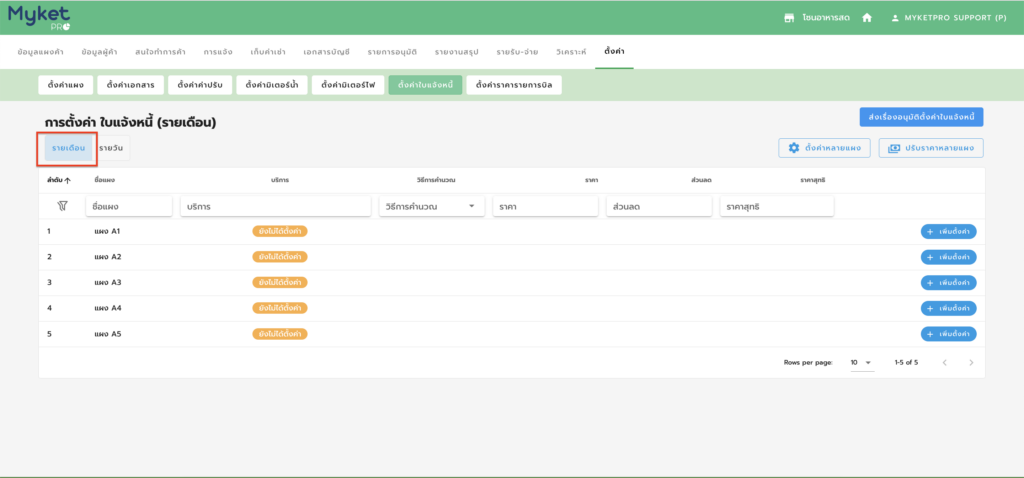Switch to รายเดือน toggle
This screenshot has width=1024, height=478.
pyautogui.click(x=68, y=148)
